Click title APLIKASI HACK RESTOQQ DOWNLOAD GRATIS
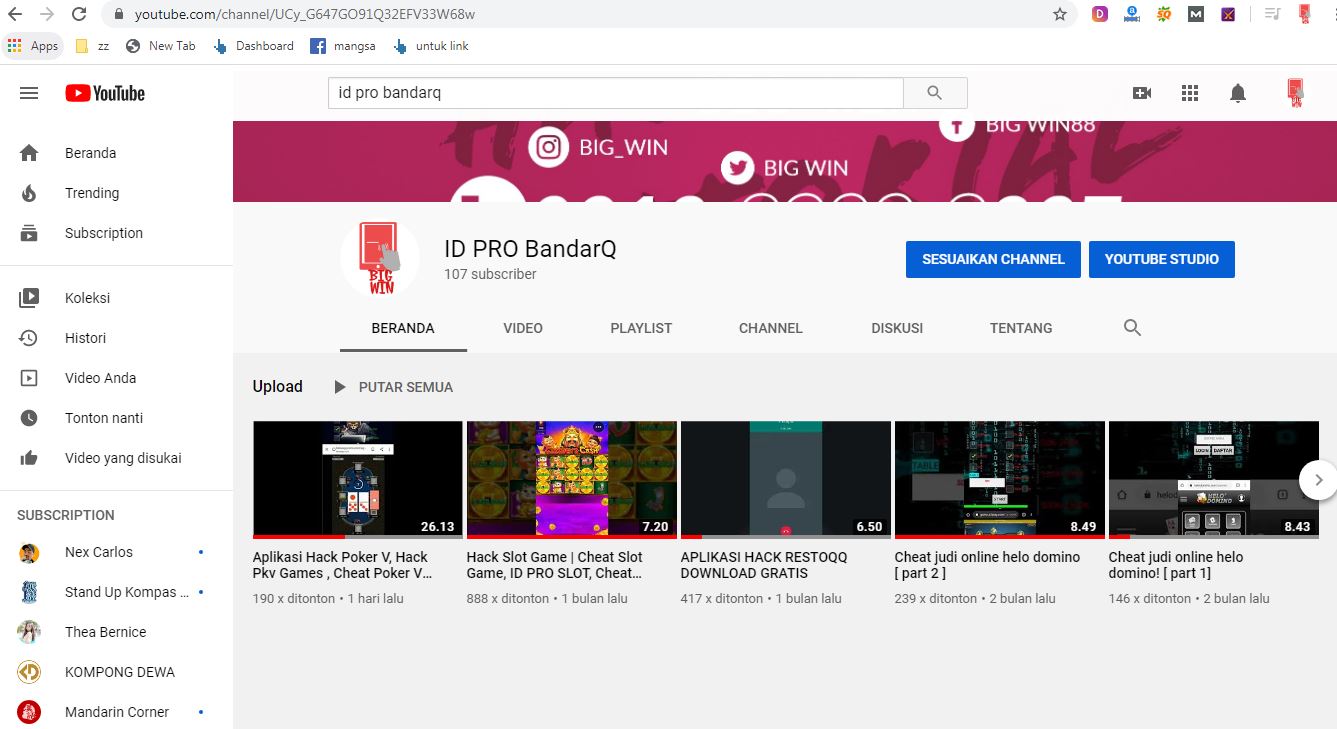The width and height of the screenshot is (1337, 729). pos(764,565)
